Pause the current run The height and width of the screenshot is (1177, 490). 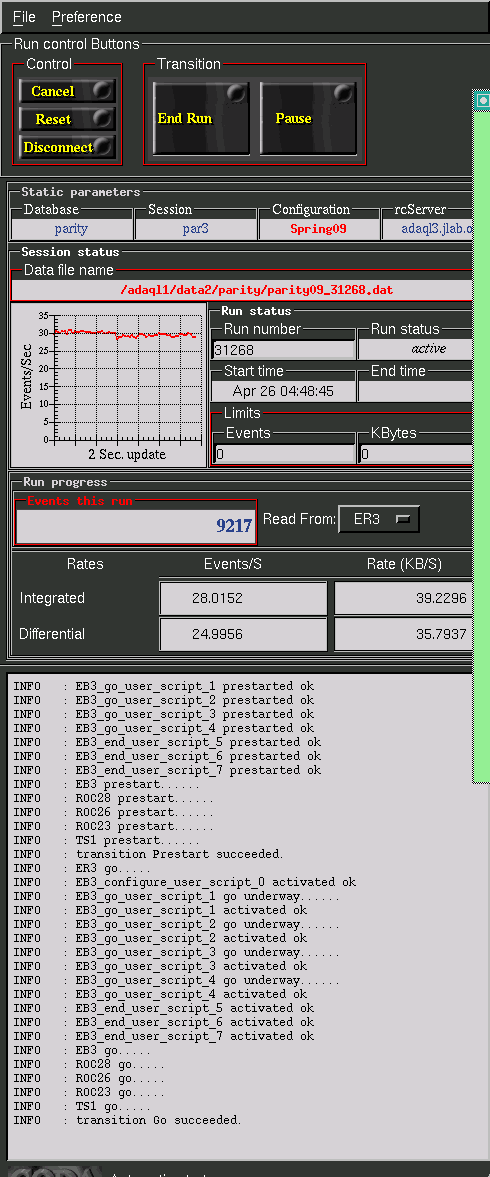click(x=308, y=119)
